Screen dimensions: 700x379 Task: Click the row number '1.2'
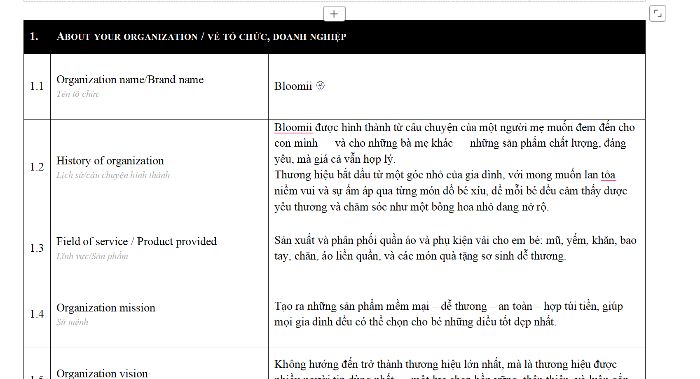point(37,167)
